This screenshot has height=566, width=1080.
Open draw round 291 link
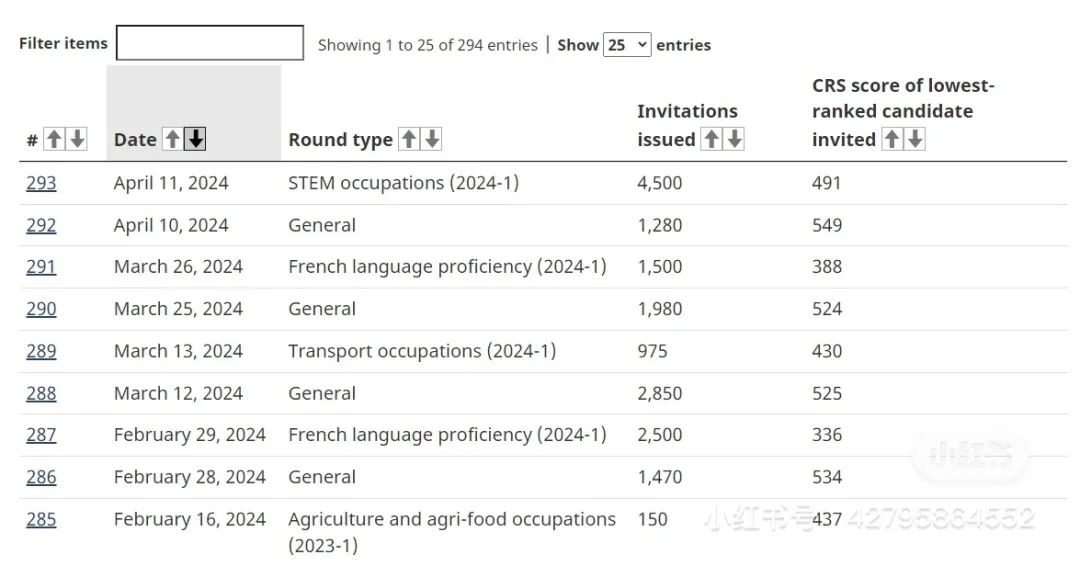pos(41,266)
